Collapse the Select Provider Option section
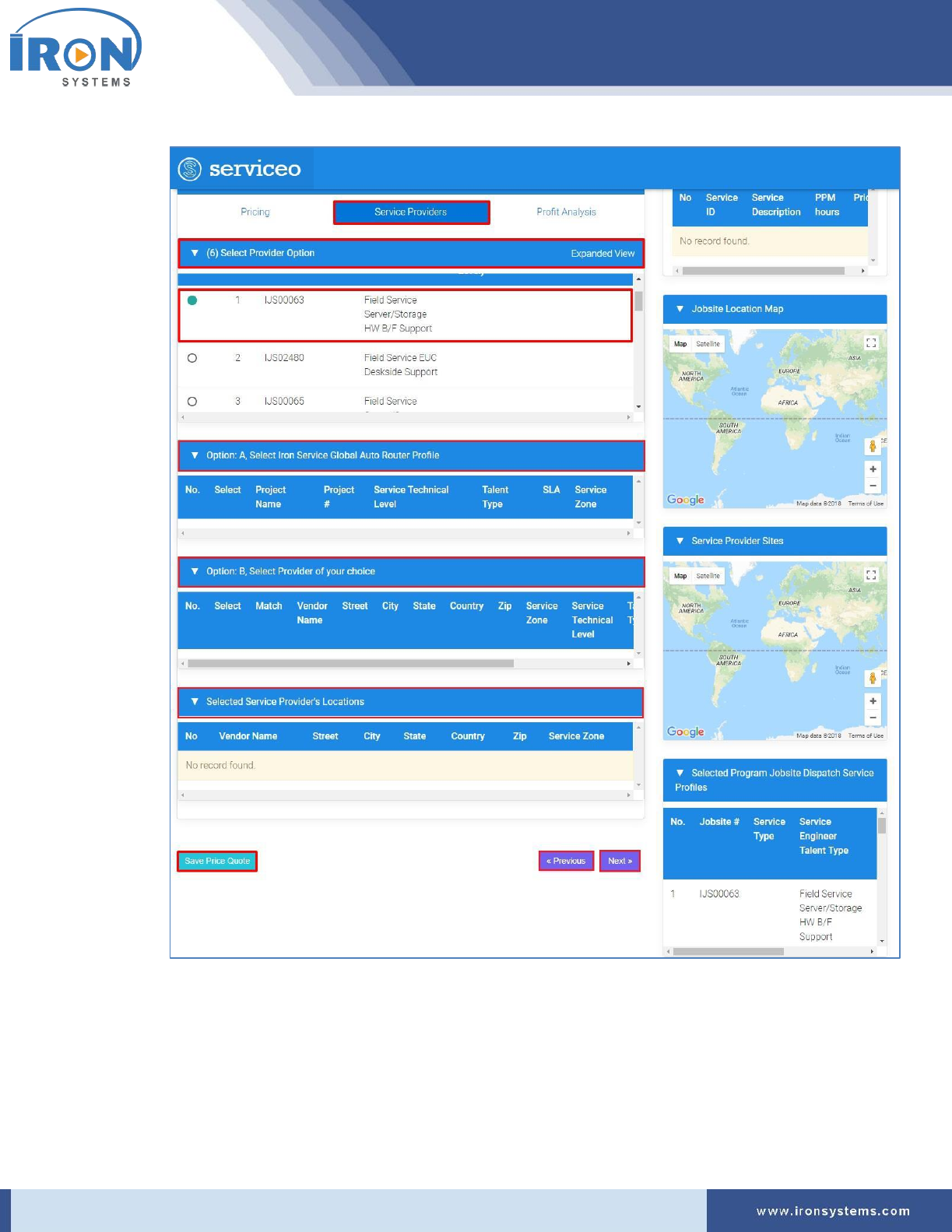Image resolution: width=952 pixels, height=1232 pixels. click(x=195, y=253)
